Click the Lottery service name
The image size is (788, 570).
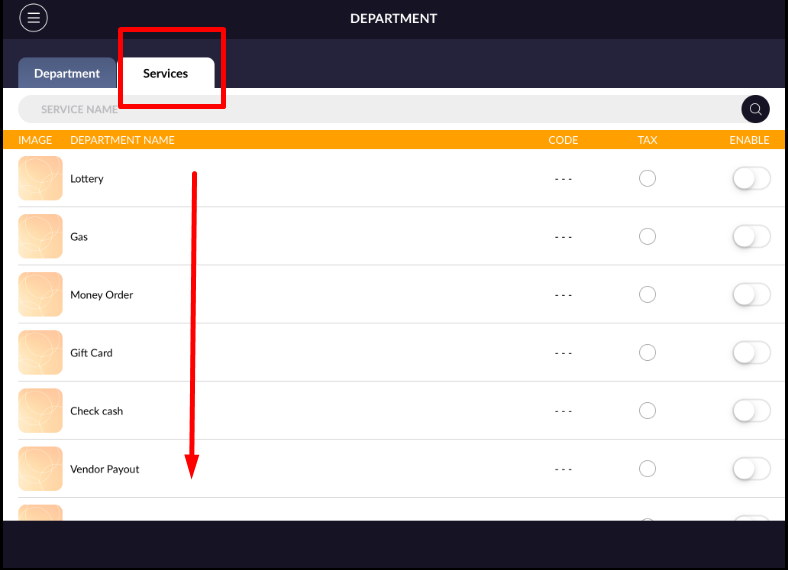87,179
